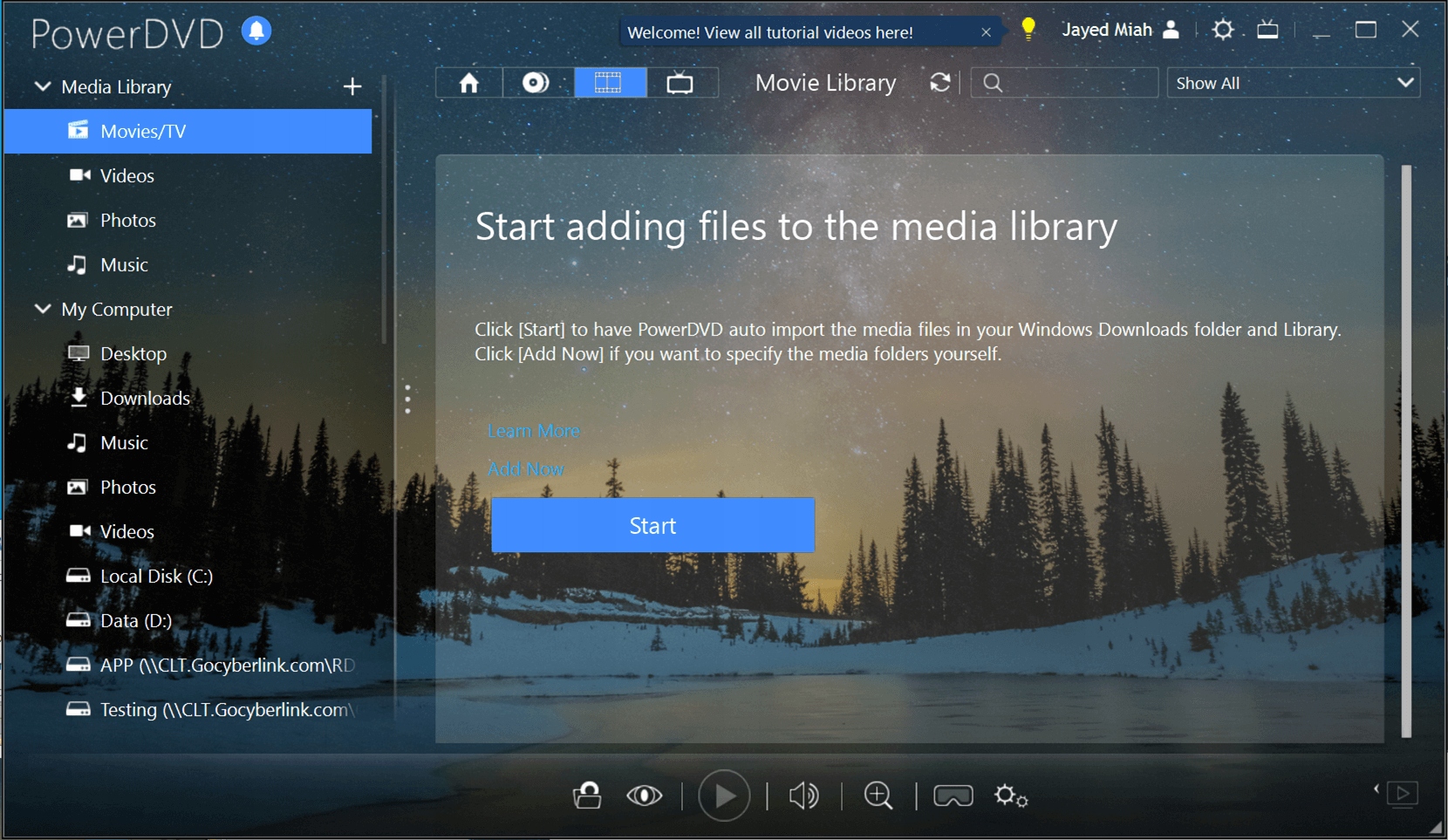This screenshot has height=840, width=1448.
Task: Click the home icon in toolbar
Action: click(469, 83)
